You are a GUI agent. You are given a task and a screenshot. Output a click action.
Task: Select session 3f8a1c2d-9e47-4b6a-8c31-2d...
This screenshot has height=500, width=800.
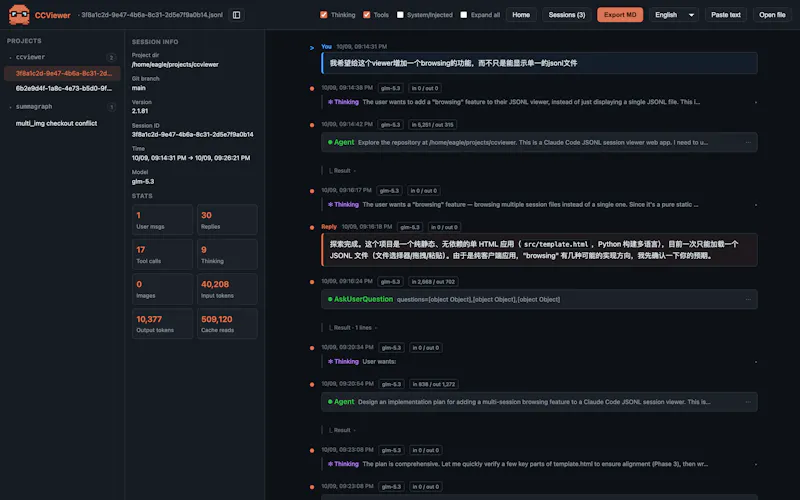(x=62, y=73)
